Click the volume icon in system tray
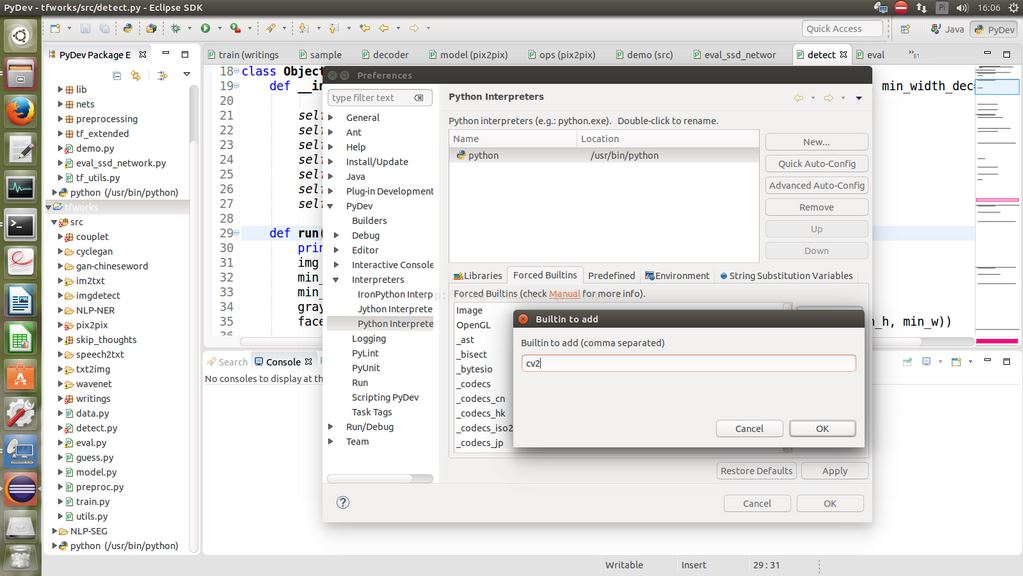Image resolution: width=1023 pixels, height=576 pixels. coord(962,8)
